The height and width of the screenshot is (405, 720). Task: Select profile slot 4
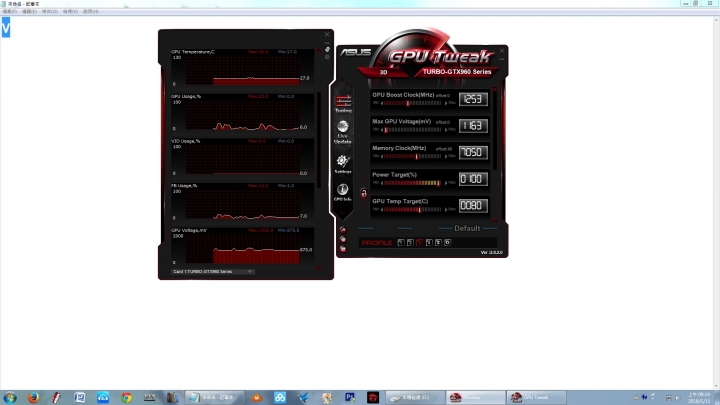429,242
